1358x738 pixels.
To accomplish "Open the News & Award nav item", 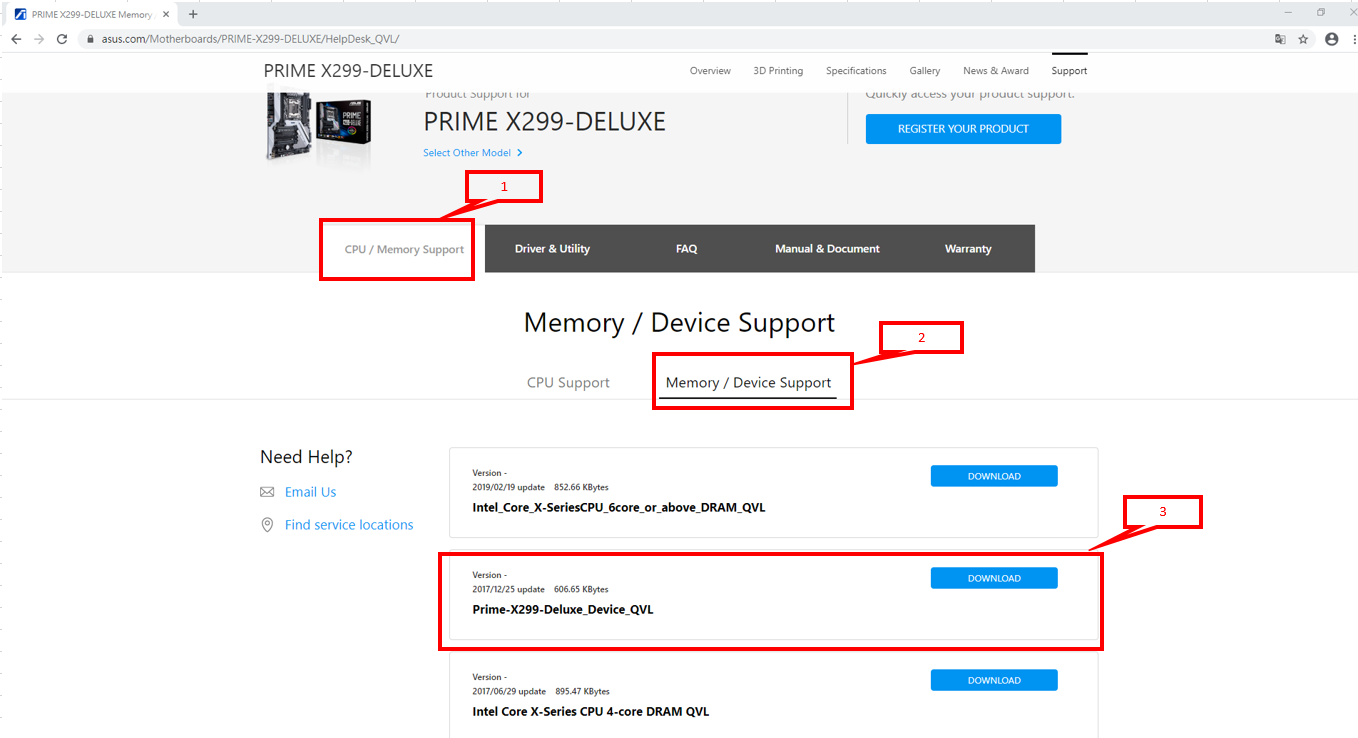I will coord(996,71).
